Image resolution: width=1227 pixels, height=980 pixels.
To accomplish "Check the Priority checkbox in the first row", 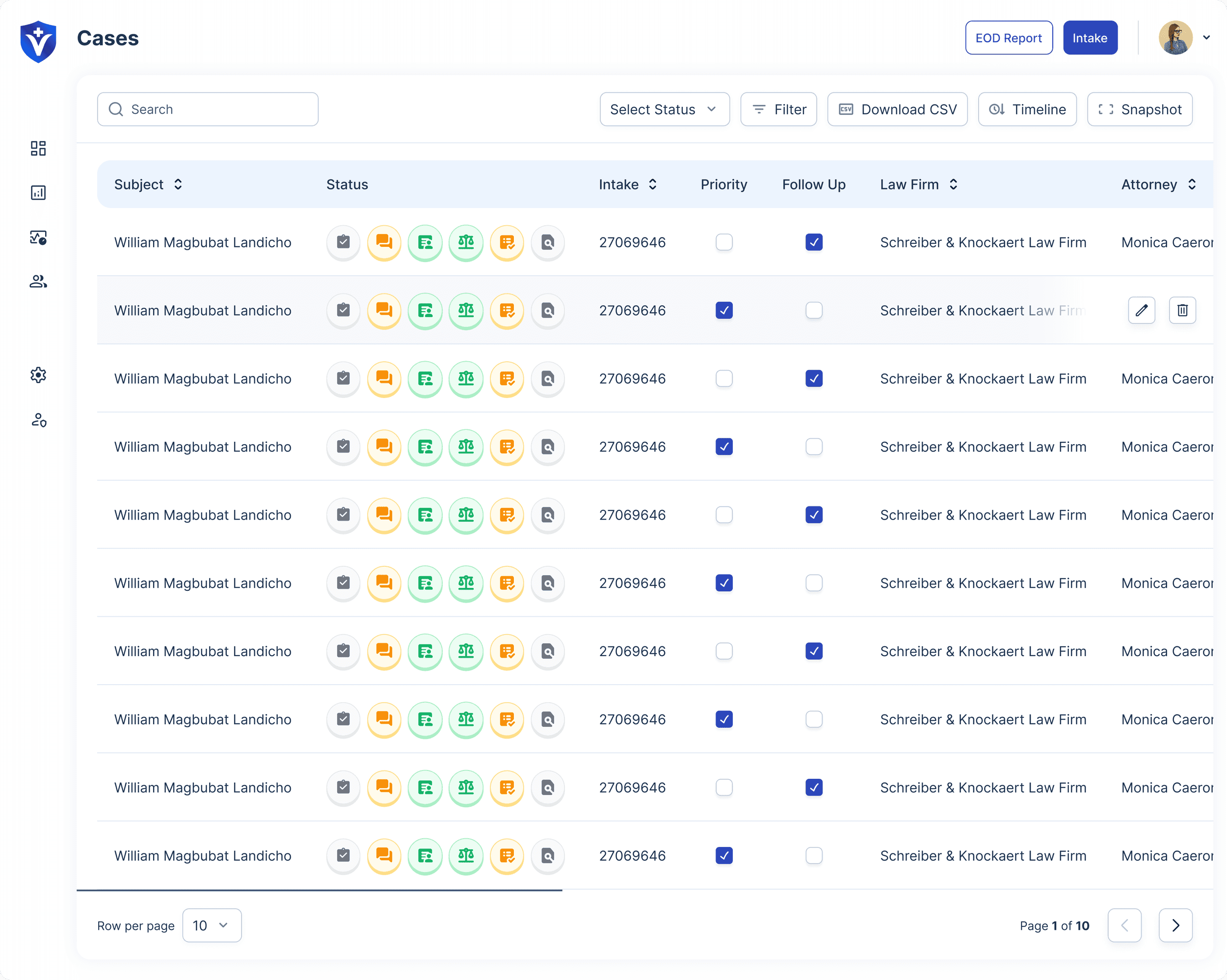I will pos(724,242).
